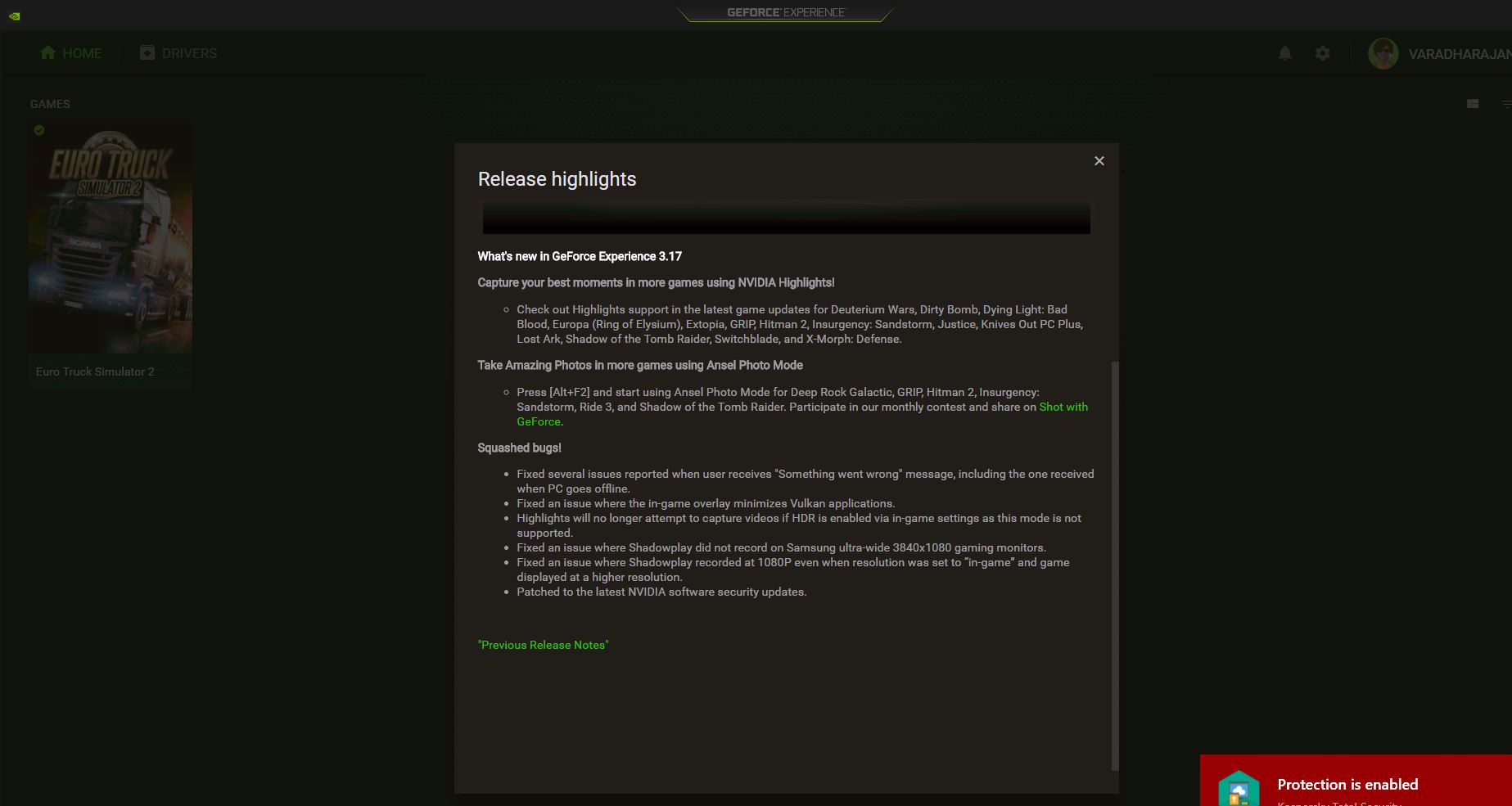Click the Vulkan applications bug fix line
This screenshot has width=1512, height=806.
click(x=706, y=503)
